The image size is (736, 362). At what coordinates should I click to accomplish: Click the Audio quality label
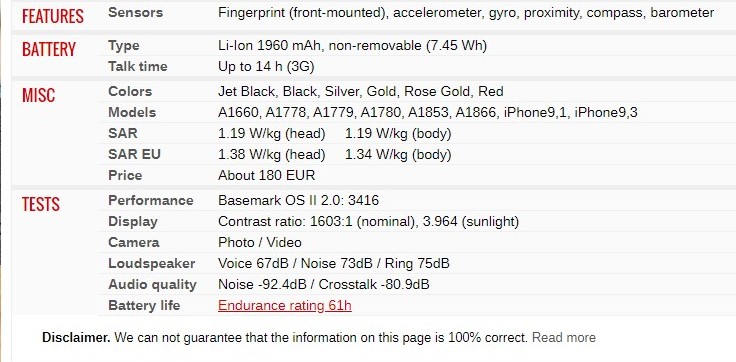[x=152, y=285]
